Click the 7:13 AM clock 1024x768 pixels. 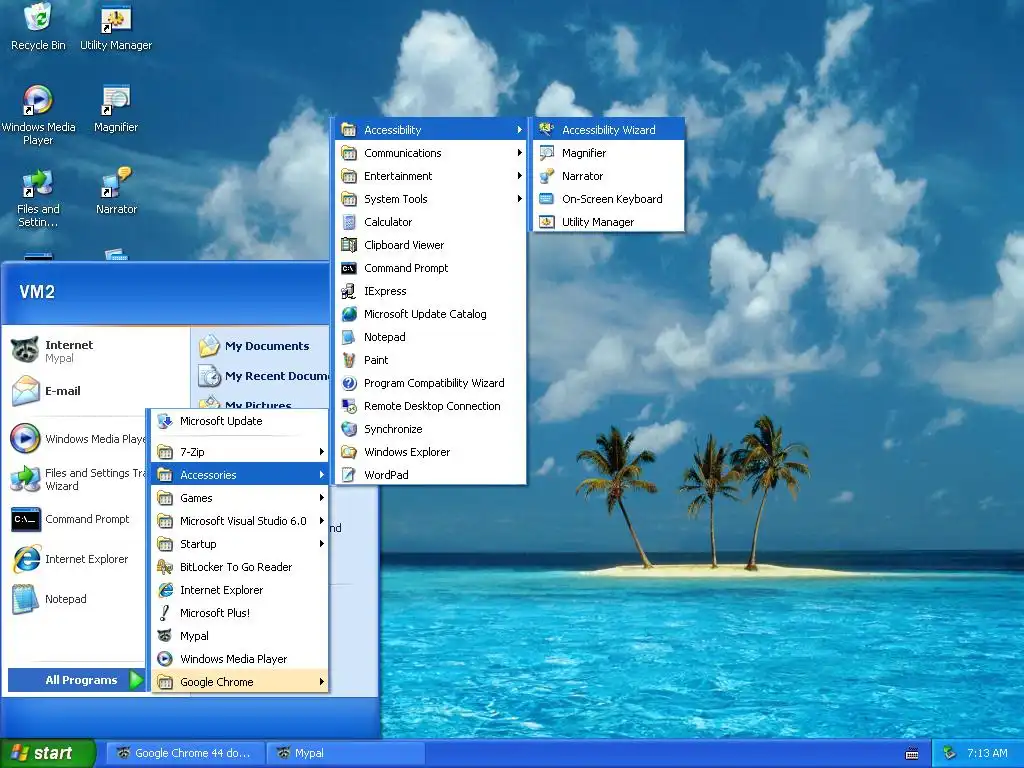pyautogui.click(x=987, y=753)
